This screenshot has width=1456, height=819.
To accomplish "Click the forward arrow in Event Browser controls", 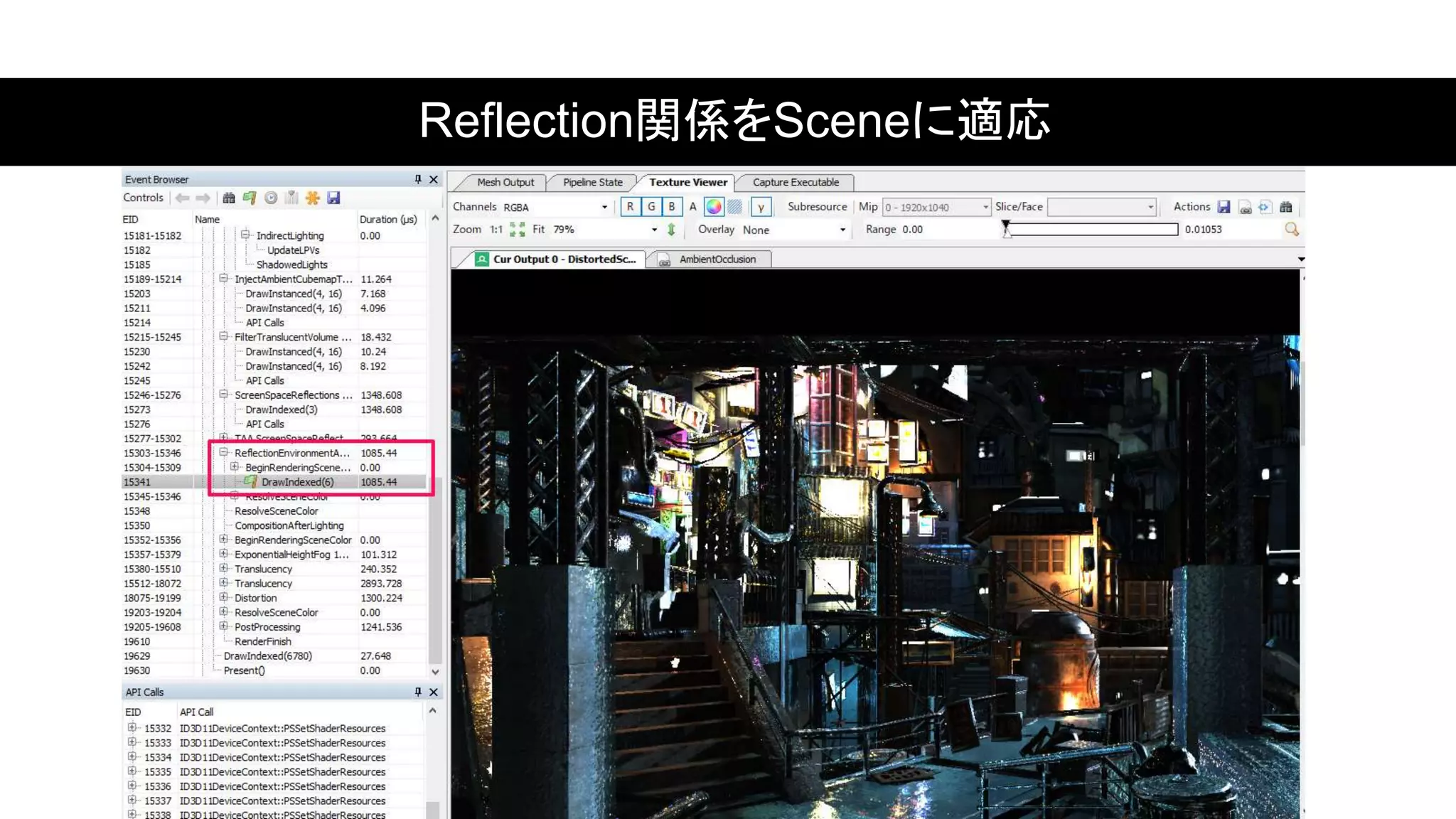I will pos(203,198).
